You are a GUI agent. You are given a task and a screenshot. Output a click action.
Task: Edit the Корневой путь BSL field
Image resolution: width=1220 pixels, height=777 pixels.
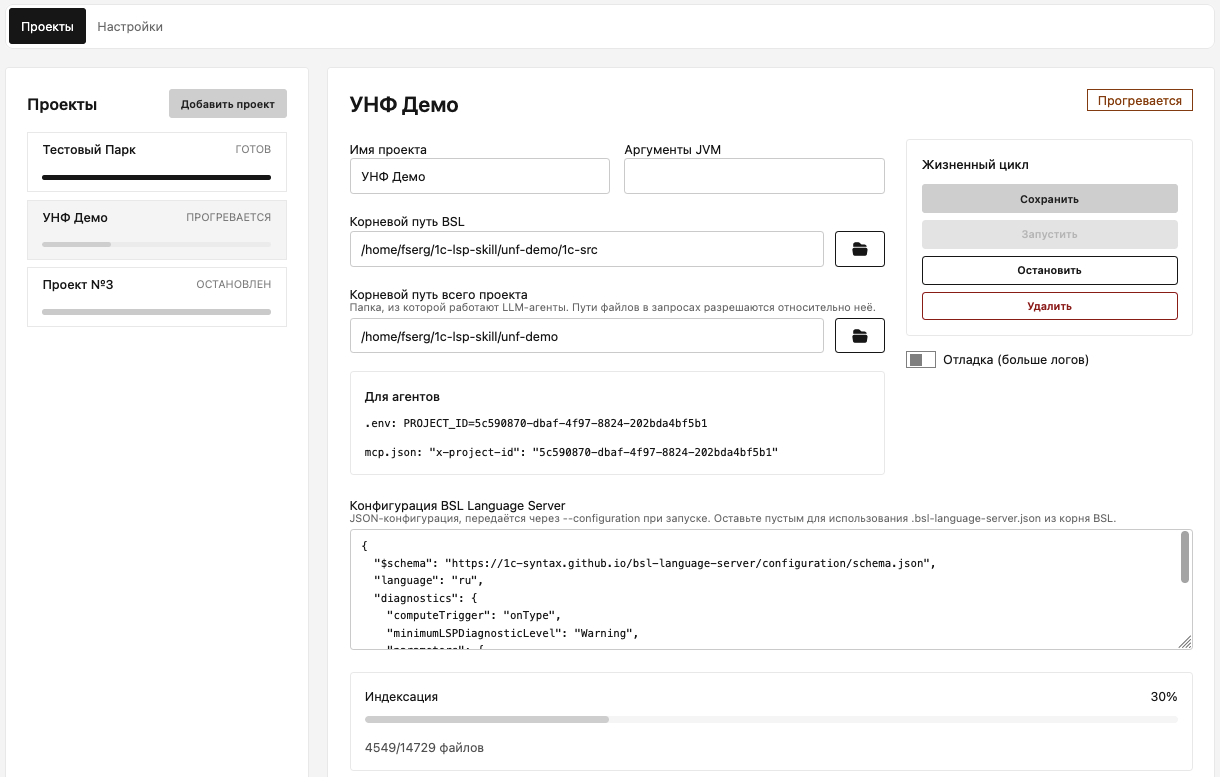pyautogui.click(x=587, y=249)
